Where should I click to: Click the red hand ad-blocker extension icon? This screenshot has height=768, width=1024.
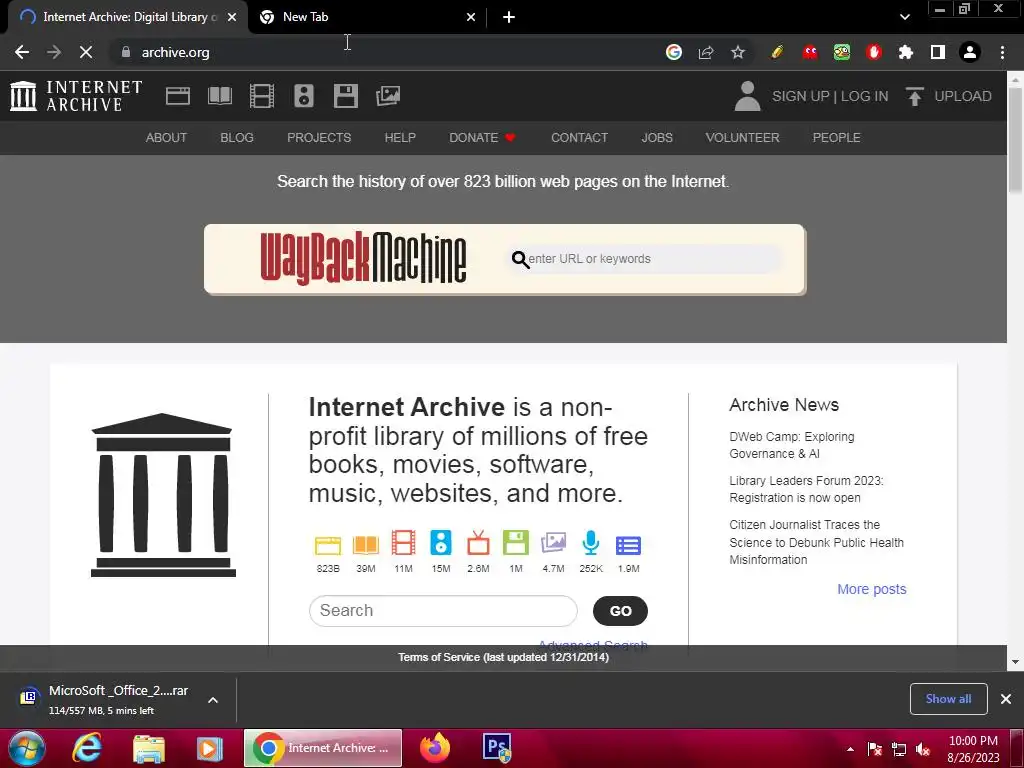click(x=874, y=52)
